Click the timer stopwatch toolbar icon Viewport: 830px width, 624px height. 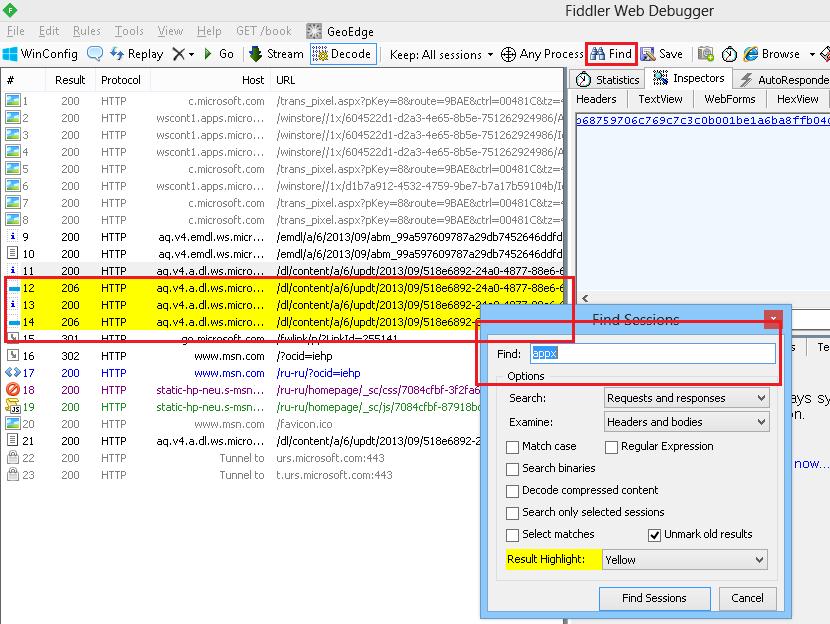[729, 54]
